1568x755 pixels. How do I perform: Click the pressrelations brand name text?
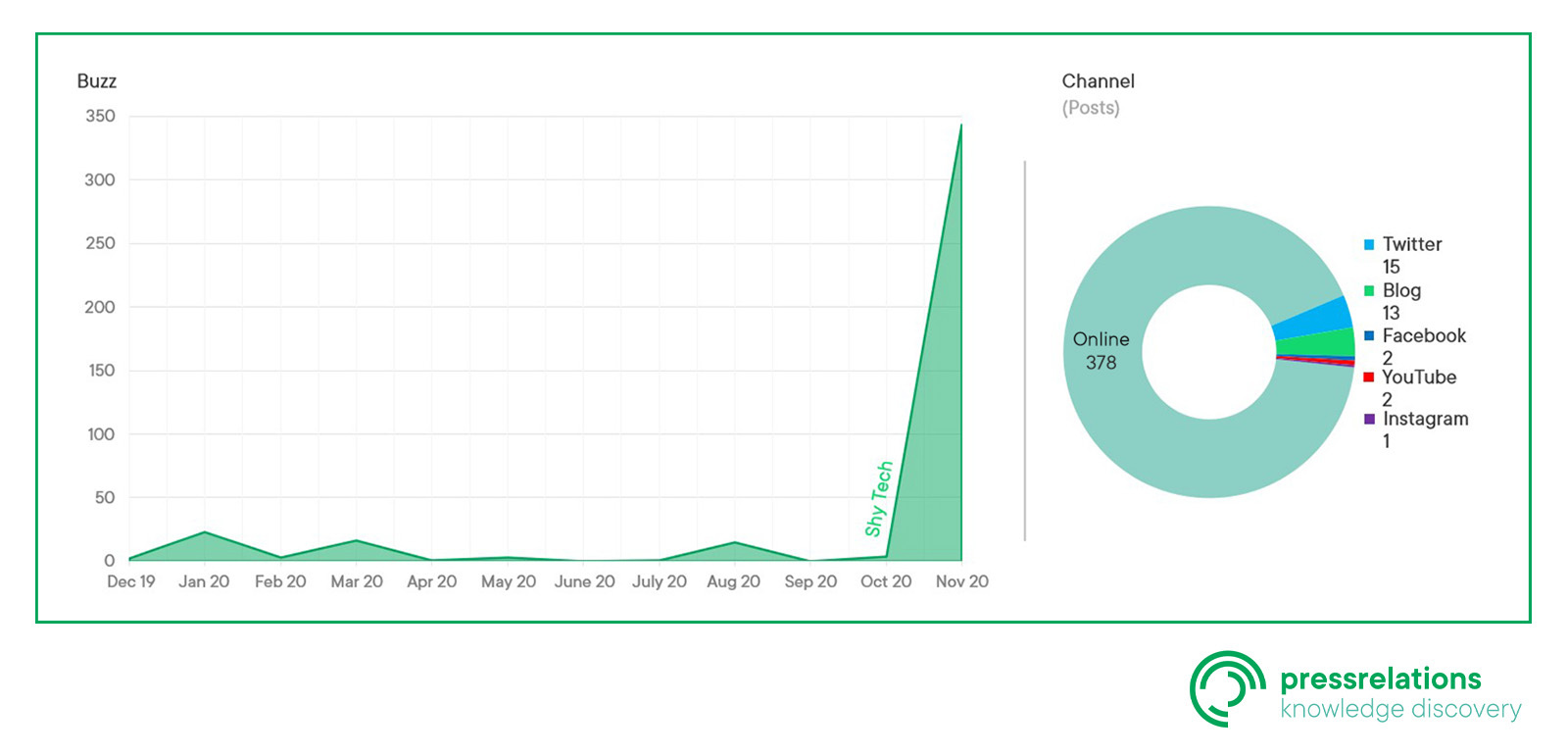(x=1381, y=679)
